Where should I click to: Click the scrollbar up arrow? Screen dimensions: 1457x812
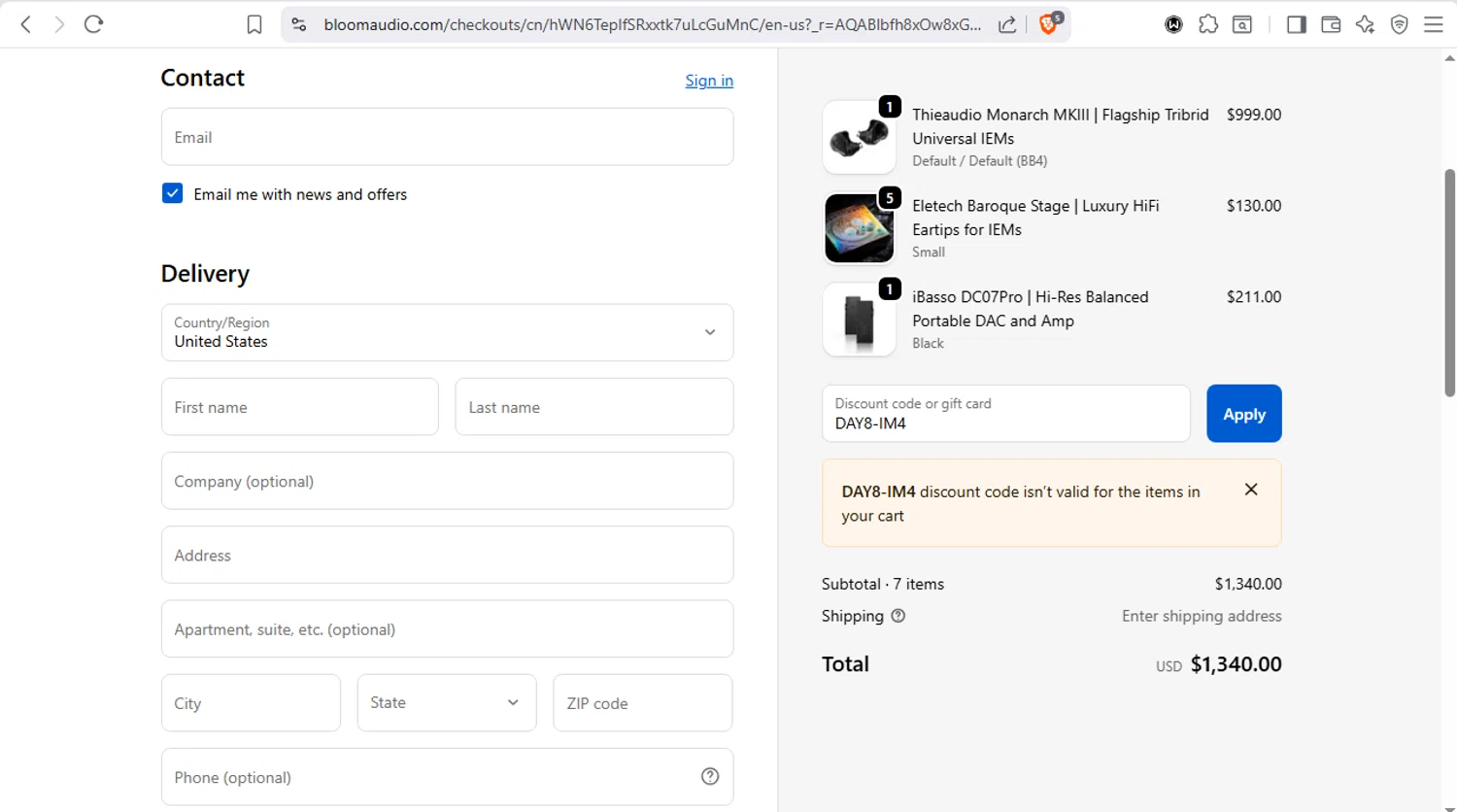[1449, 58]
